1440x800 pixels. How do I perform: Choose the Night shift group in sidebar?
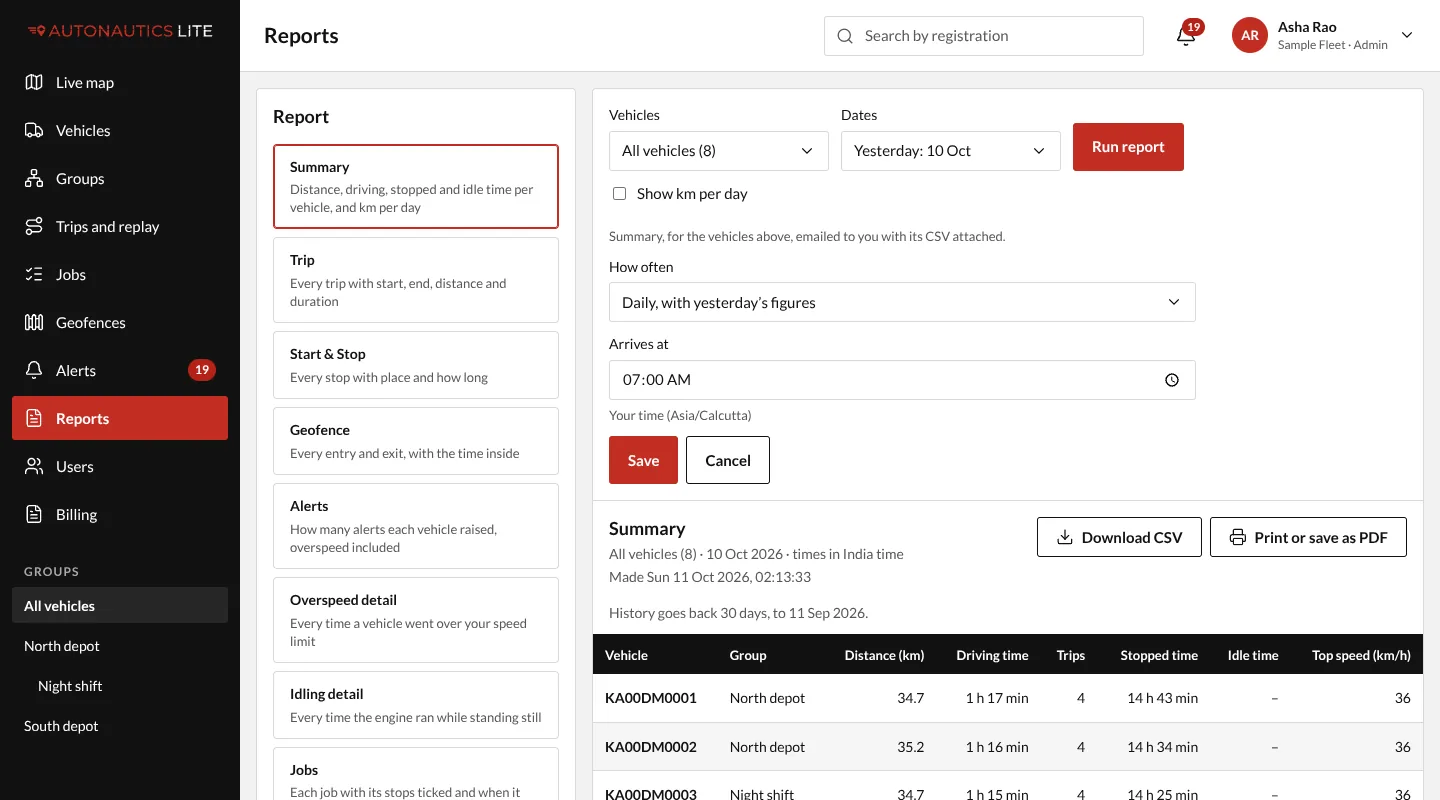pos(120,686)
